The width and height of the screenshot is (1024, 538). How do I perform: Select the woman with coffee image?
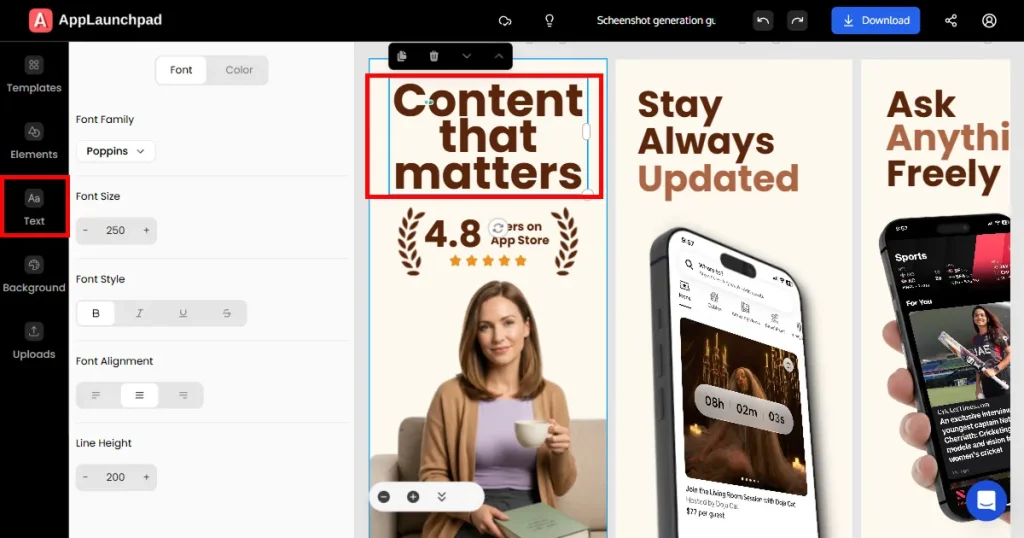click(488, 409)
